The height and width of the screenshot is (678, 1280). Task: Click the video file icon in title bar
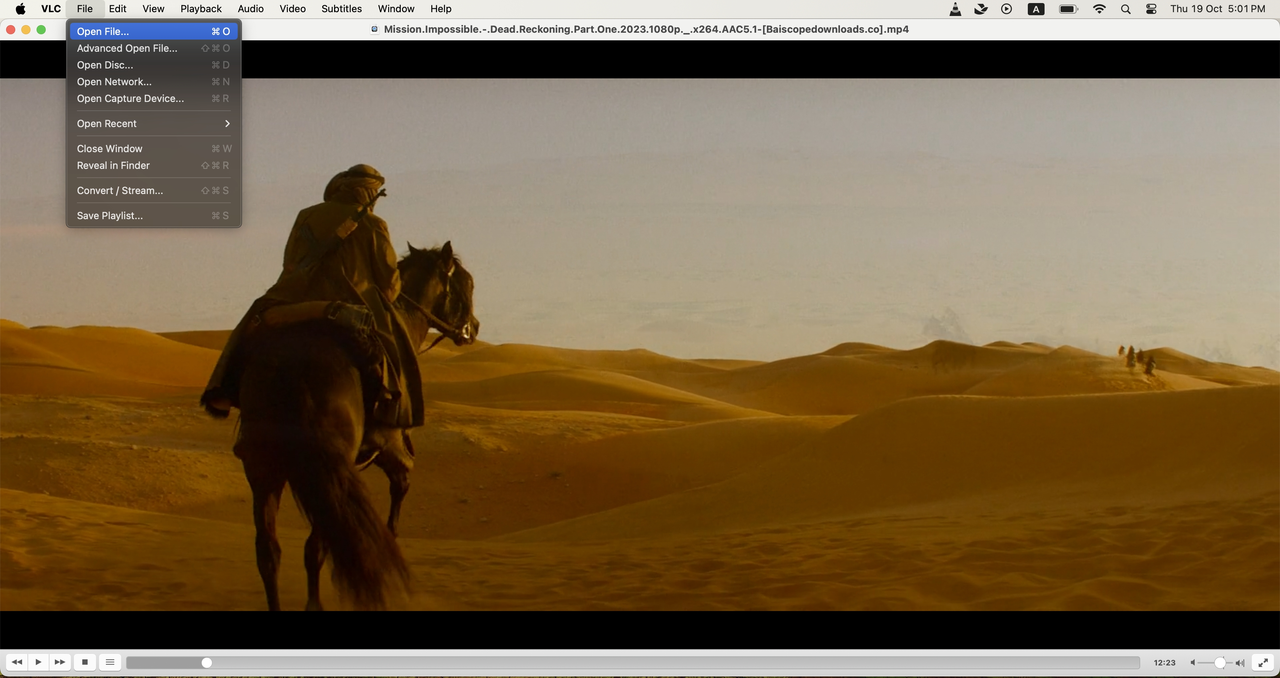point(375,29)
